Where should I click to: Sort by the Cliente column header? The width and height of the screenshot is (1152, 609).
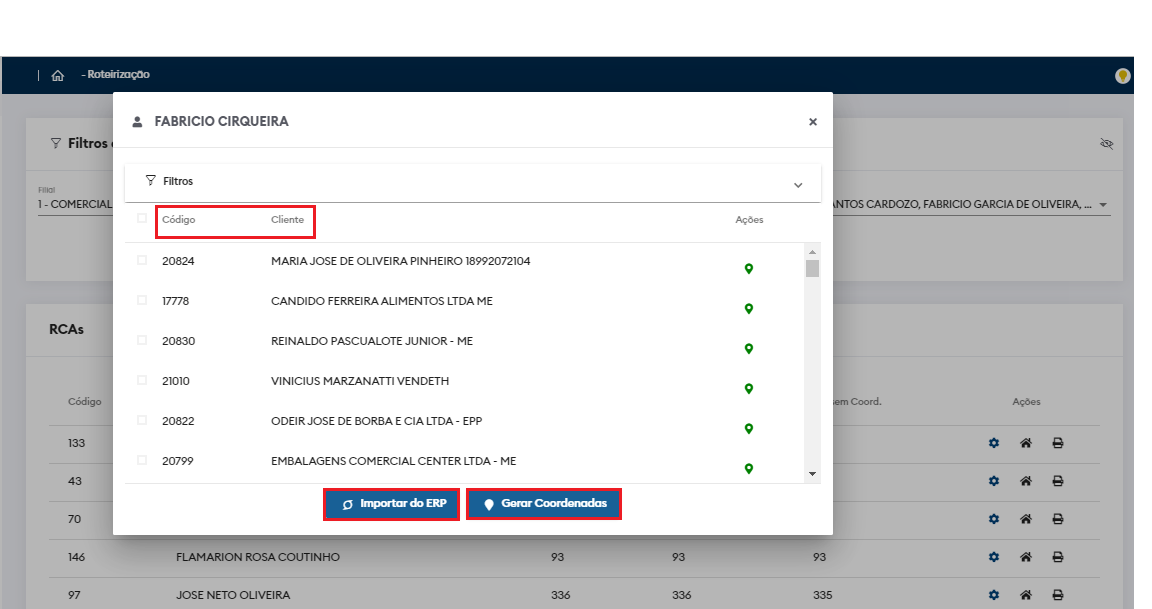point(287,219)
